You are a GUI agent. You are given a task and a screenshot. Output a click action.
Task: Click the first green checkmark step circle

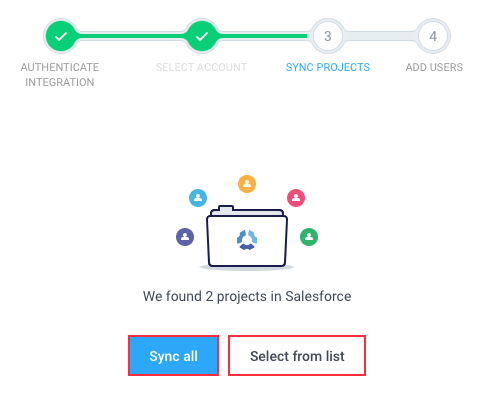pos(61,36)
